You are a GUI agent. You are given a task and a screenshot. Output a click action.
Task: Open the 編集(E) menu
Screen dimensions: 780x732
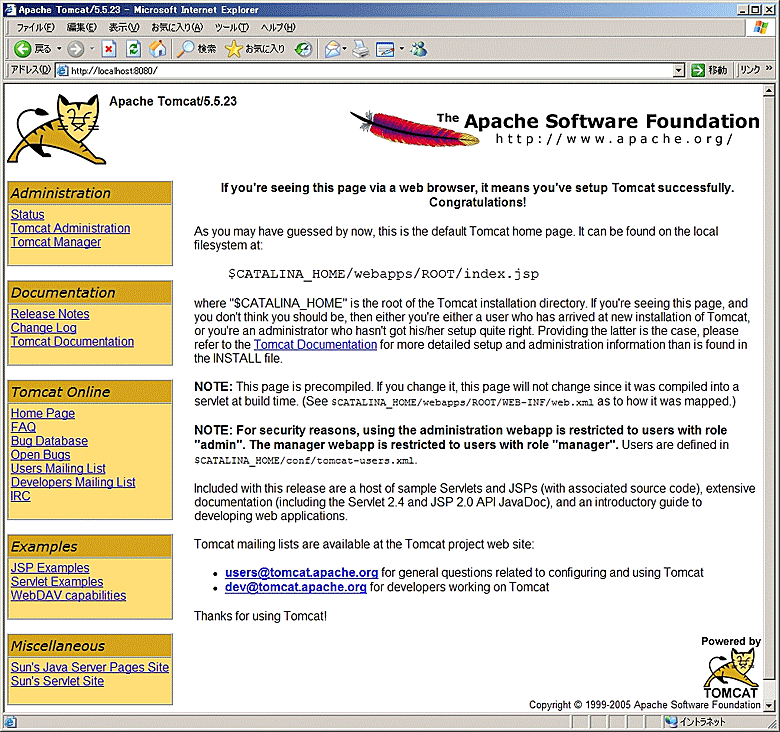82,27
